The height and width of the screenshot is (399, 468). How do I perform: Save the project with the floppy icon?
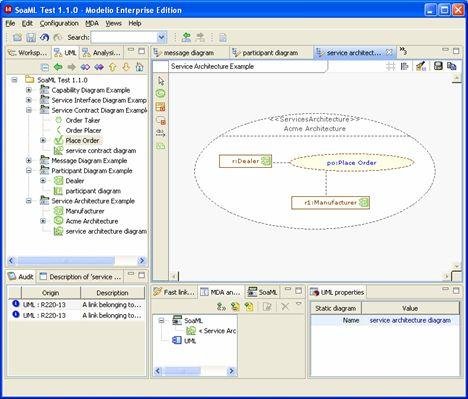click(x=31, y=38)
